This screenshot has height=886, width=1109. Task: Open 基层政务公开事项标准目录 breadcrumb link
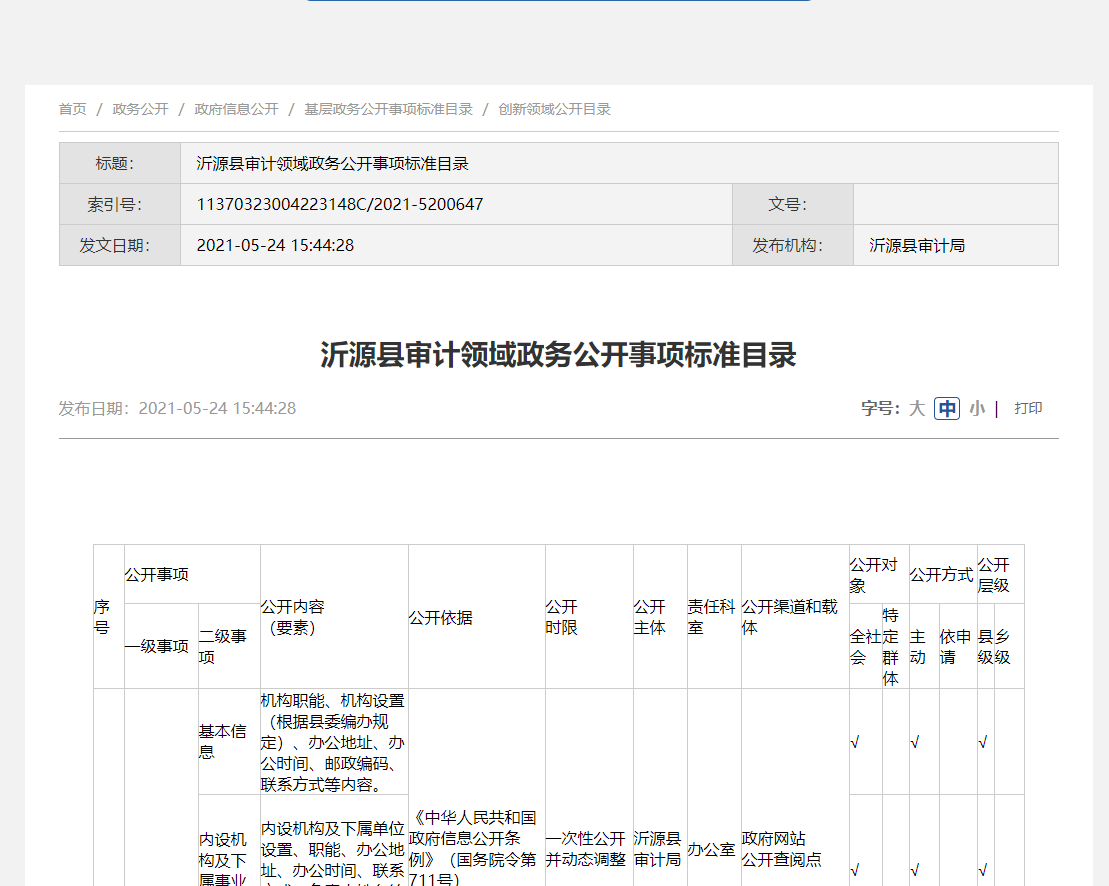pyautogui.click(x=388, y=109)
